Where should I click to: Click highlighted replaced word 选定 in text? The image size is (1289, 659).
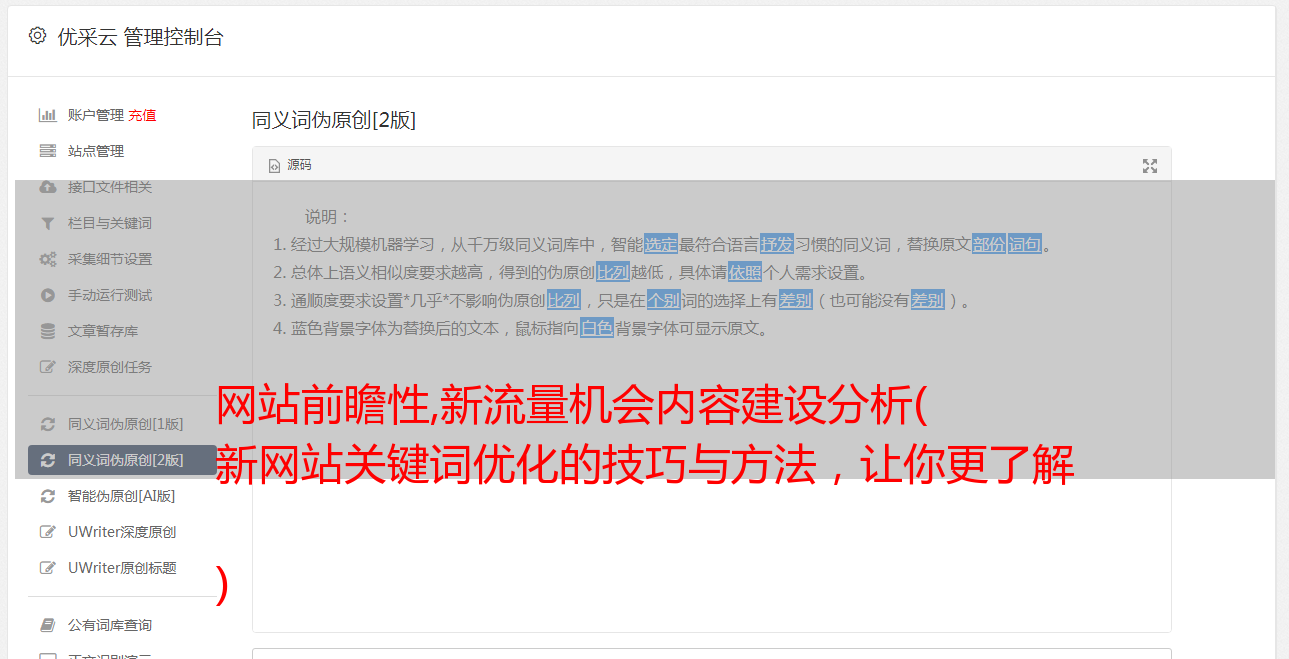pyautogui.click(x=661, y=244)
